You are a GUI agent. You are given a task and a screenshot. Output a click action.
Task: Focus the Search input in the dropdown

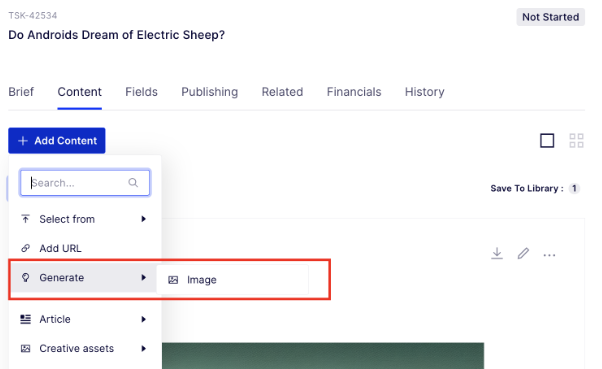[x=85, y=183]
